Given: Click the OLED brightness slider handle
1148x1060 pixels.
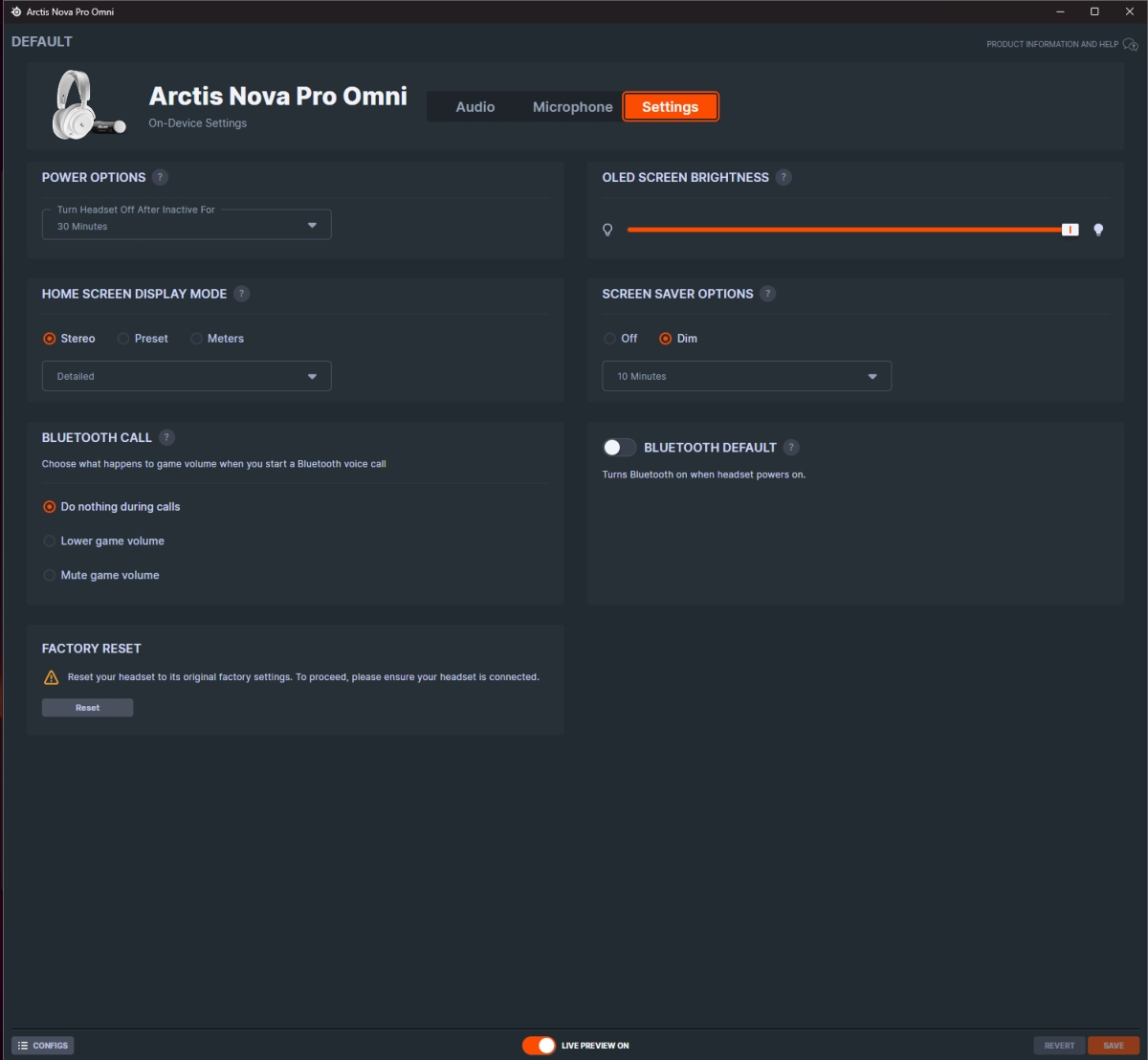Looking at the screenshot, I should pos(1071,230).
